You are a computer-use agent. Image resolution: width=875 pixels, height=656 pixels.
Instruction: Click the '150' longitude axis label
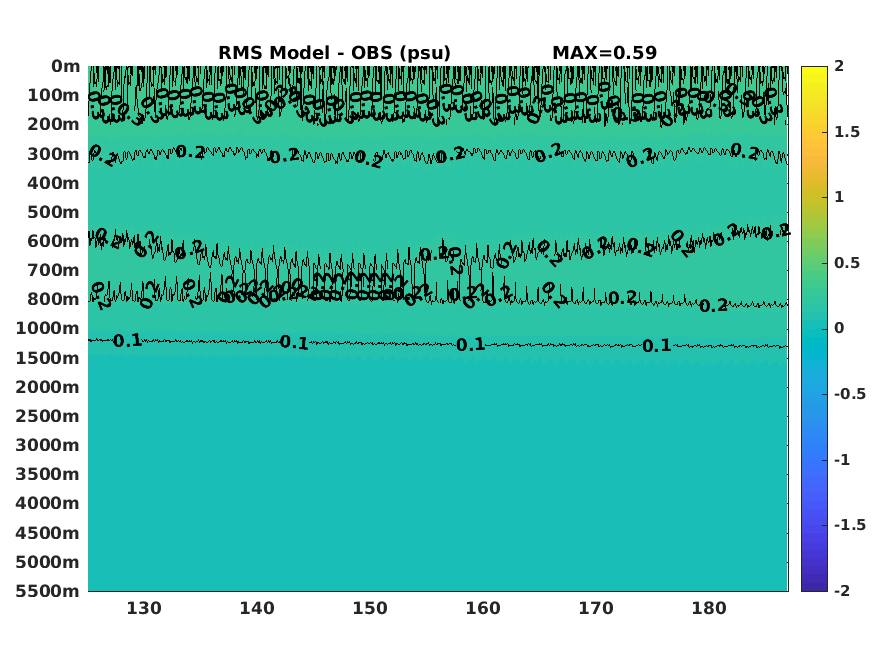pyautogui.click(x=370, y=608)
